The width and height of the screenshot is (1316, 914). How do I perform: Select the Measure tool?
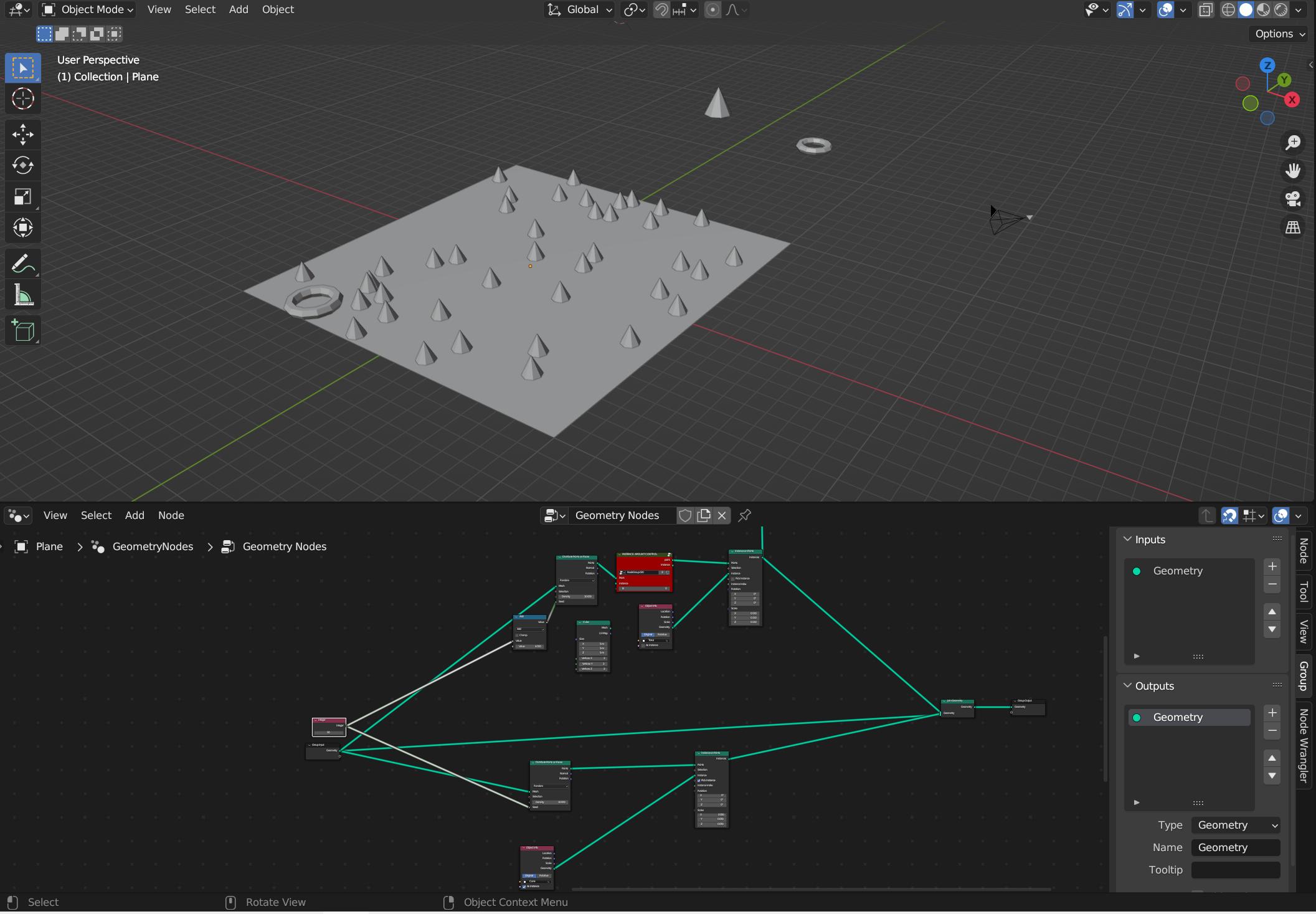coord(23,295)
